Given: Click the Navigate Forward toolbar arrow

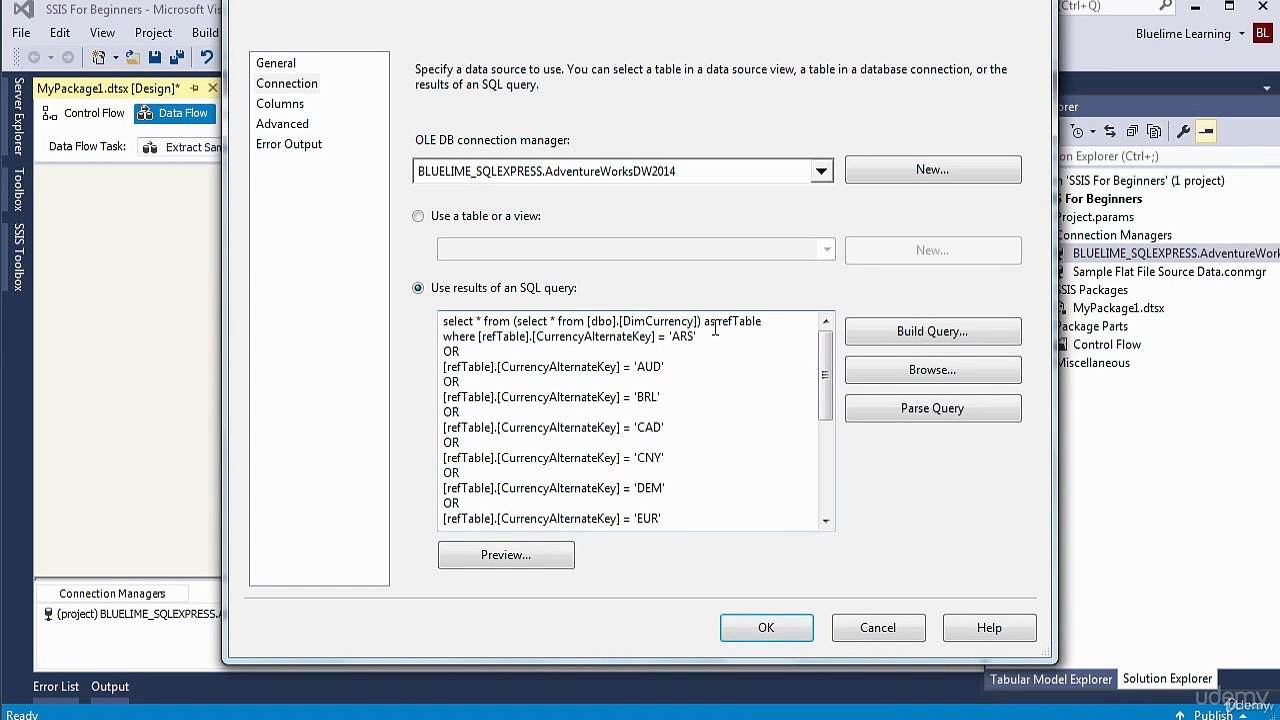Looking at the screenshot, I should pyautogui.click(x=68, y=58).
